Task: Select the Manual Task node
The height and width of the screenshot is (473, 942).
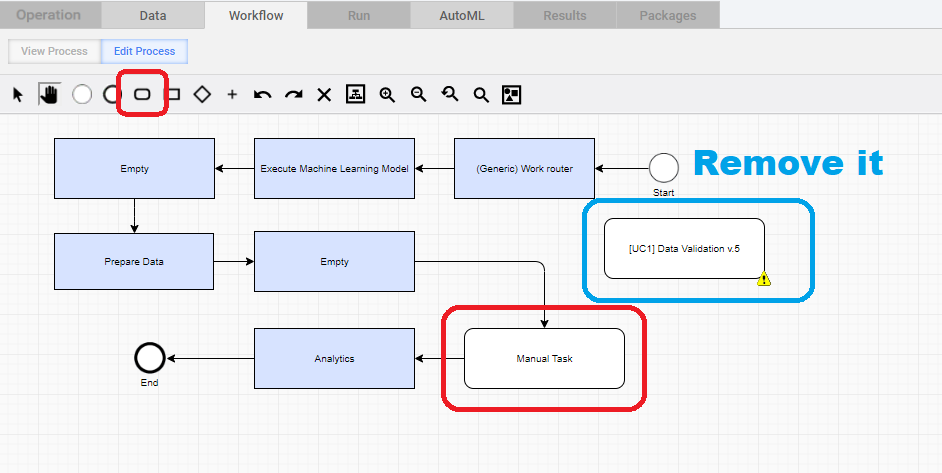Action: (544, 358)
